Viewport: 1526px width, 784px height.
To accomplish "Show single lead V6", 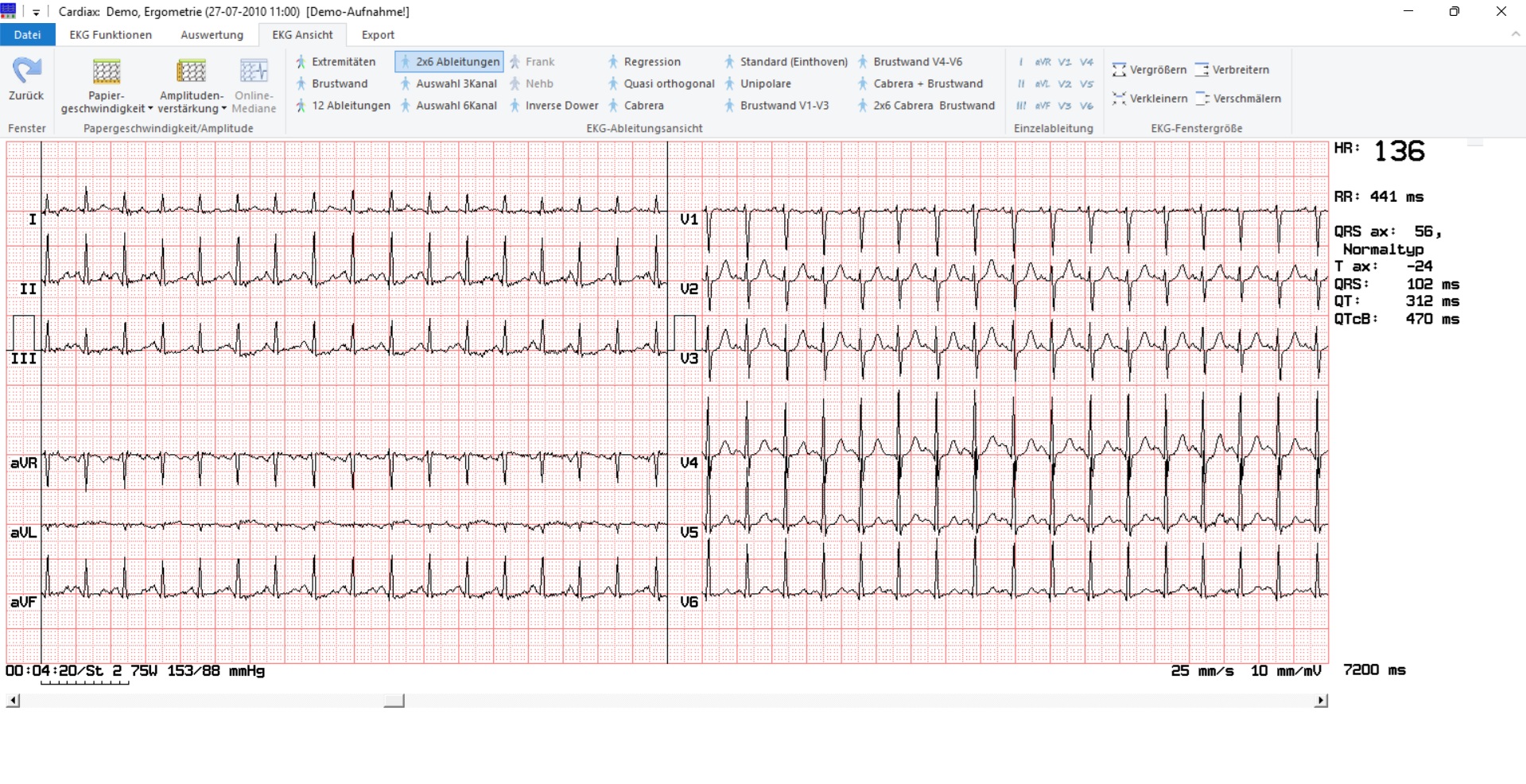I will [1087, 105].
